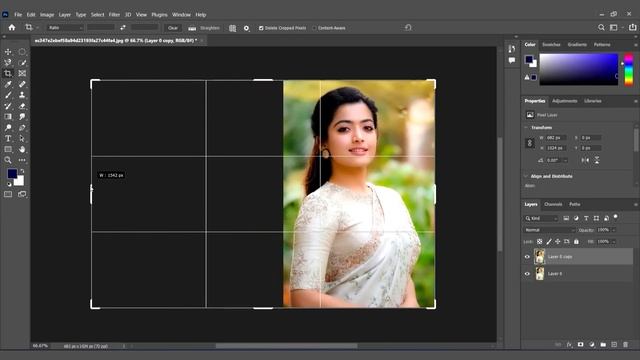This screenshot has height=360, width=640.
Task: Click the color picker field
Action: pyautogui.click(x=579, y=69)
